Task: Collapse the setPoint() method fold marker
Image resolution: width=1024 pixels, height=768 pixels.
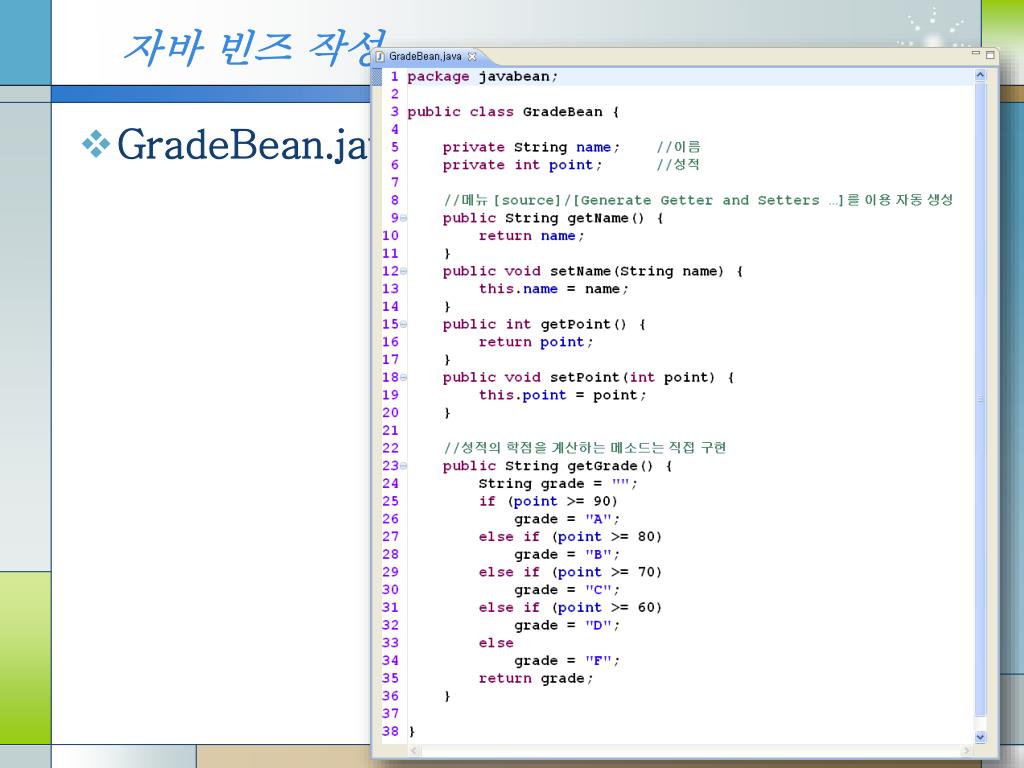Action: pyautogui.click(x=404, y=377)
